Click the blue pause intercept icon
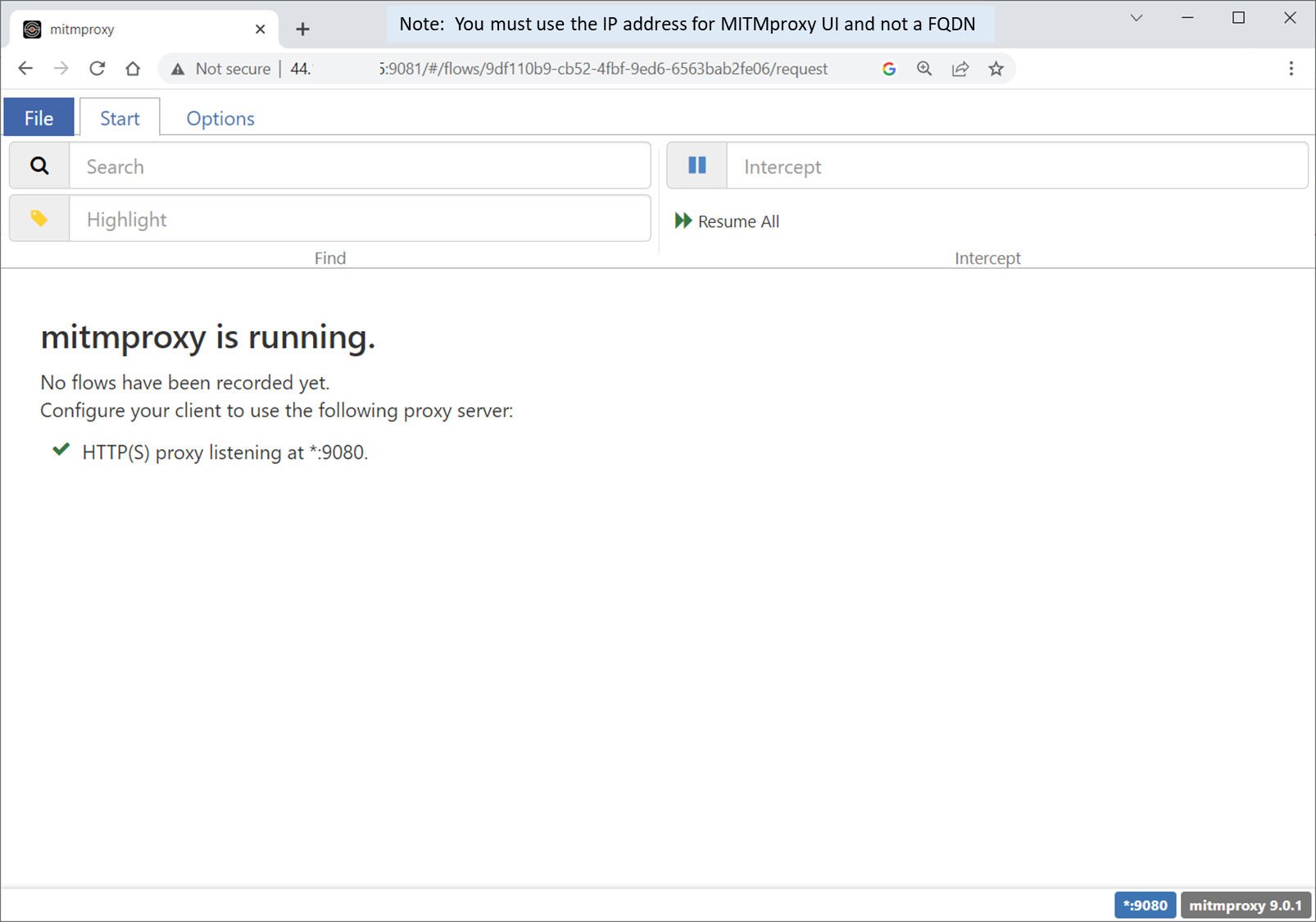The width and height of the screenshot is (1316, 922). 697,166
